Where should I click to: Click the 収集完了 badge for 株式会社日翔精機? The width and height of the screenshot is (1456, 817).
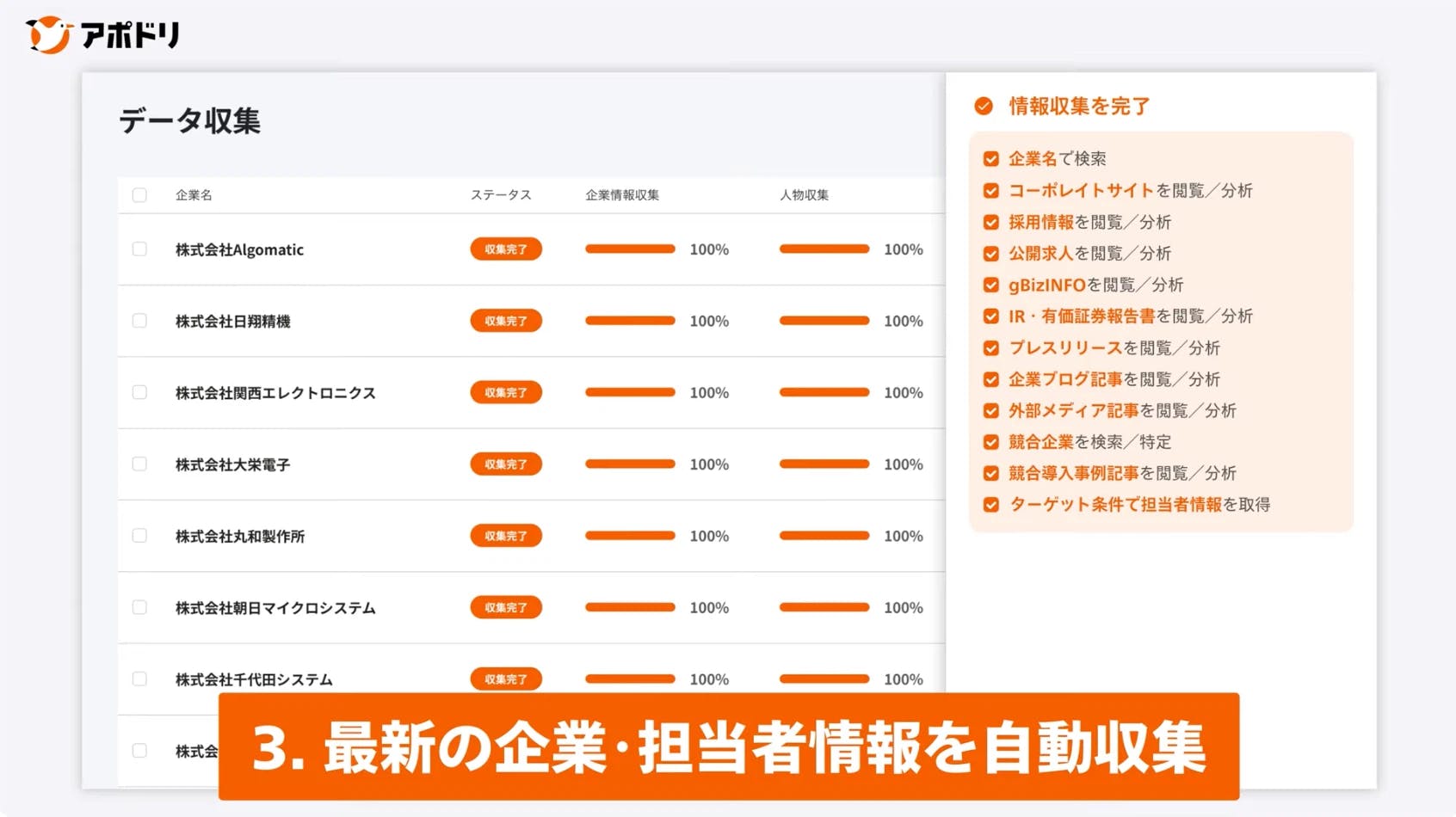(x=505, y=321)
